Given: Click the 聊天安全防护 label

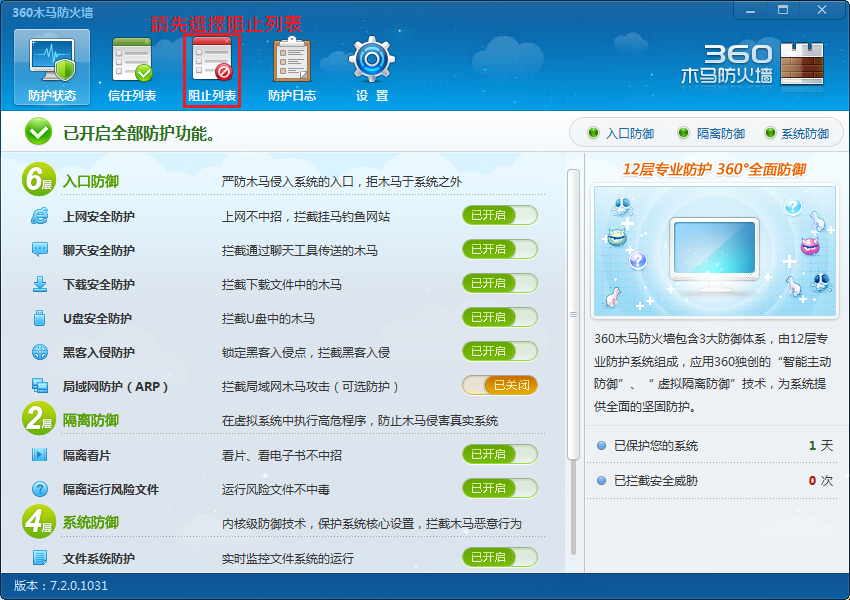Looking at the screenshot, I should click(99, 250).
